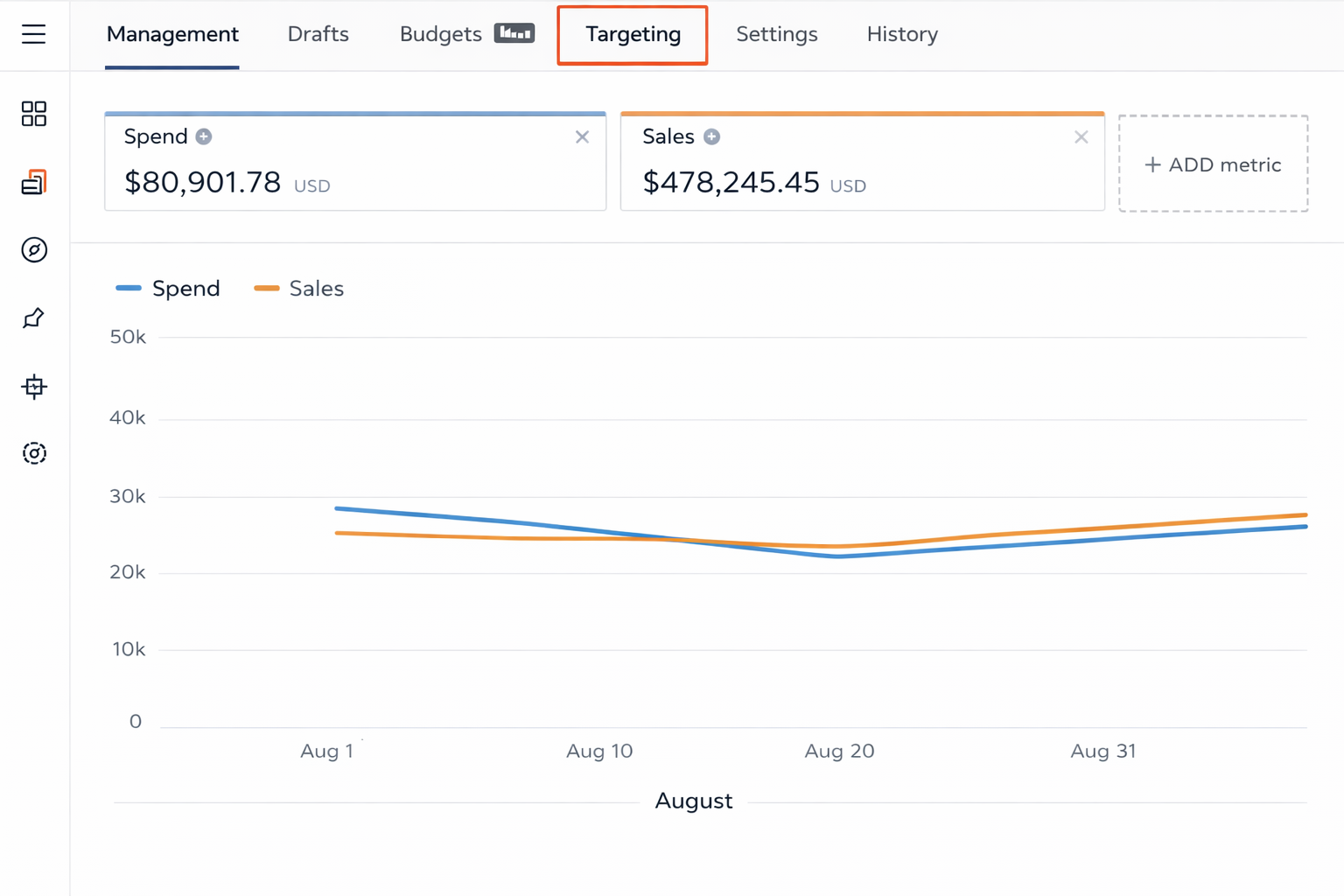Screen dimensions: 1344x896
Task: Select the pin icon in sidebar
Action: [x=34, y=318]
